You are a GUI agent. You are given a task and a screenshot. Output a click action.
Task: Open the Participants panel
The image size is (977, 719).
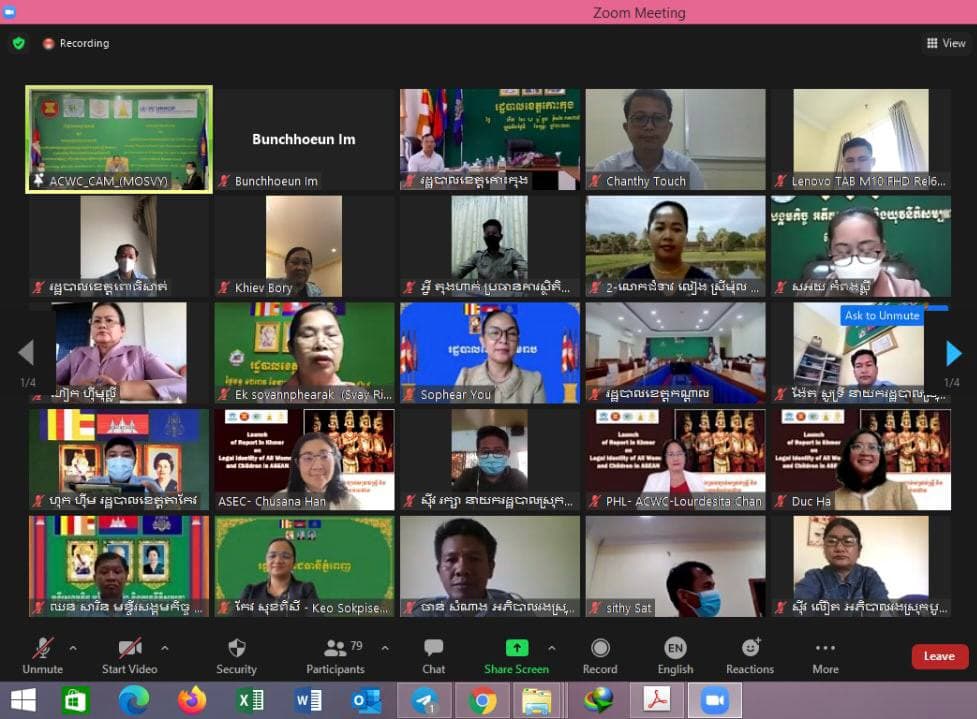point(336,655)
